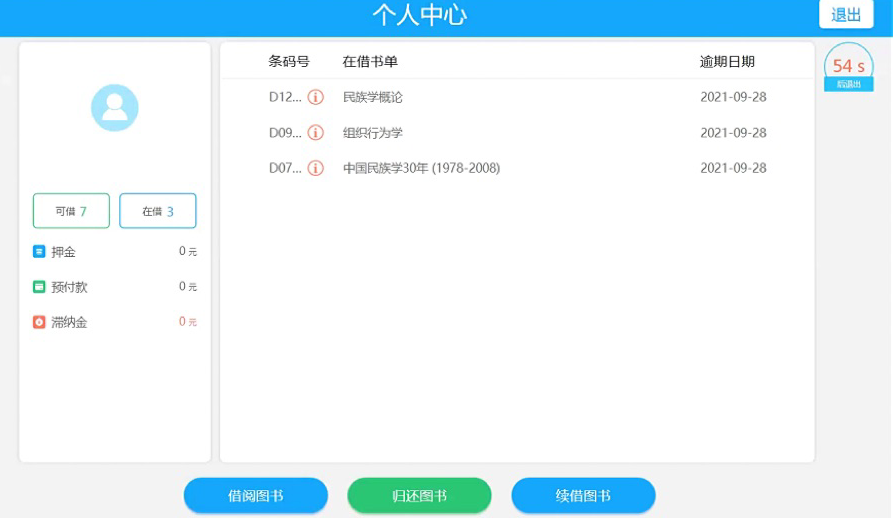Click the 滞纳金 late fee icon
893x518 pixels.
39,322
